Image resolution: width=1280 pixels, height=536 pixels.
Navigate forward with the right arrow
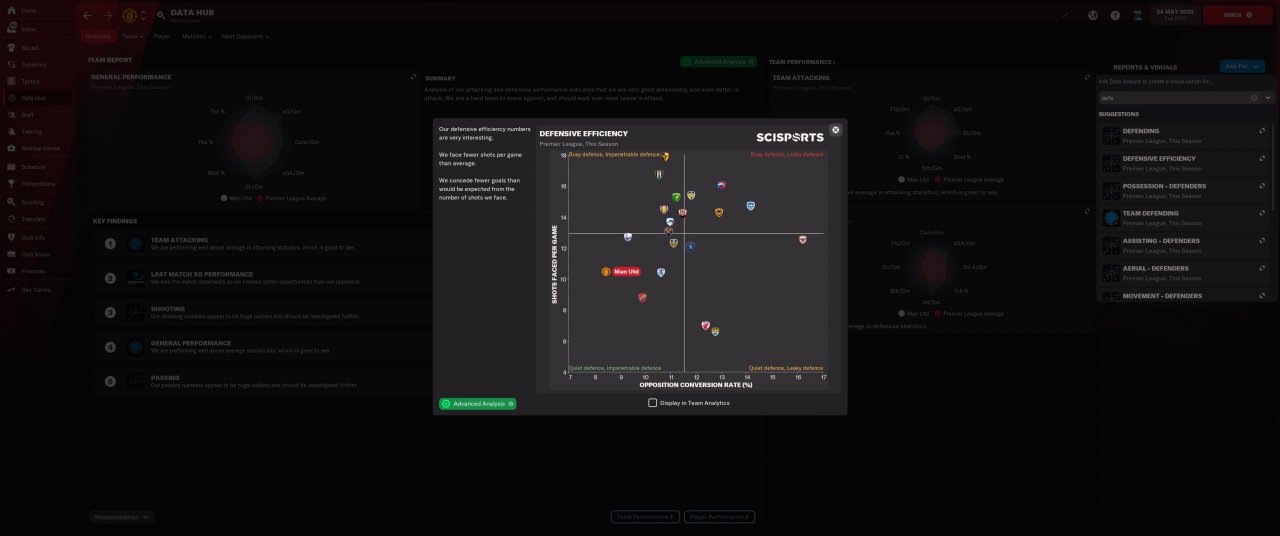pos(107,15)
